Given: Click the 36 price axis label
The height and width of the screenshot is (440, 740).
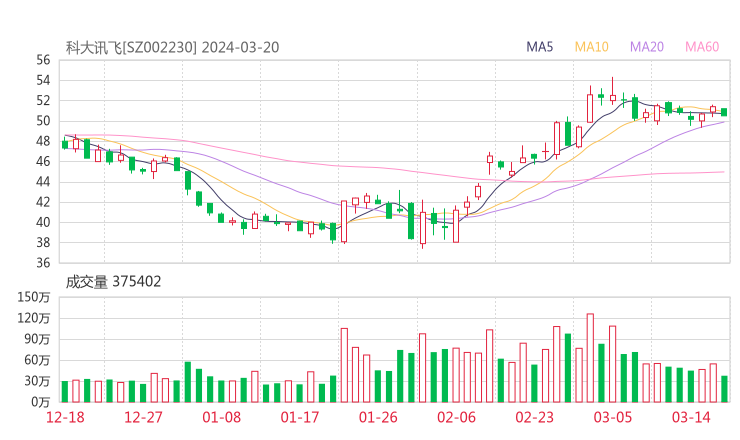Looking at the screenshot, I should (43, 263).
